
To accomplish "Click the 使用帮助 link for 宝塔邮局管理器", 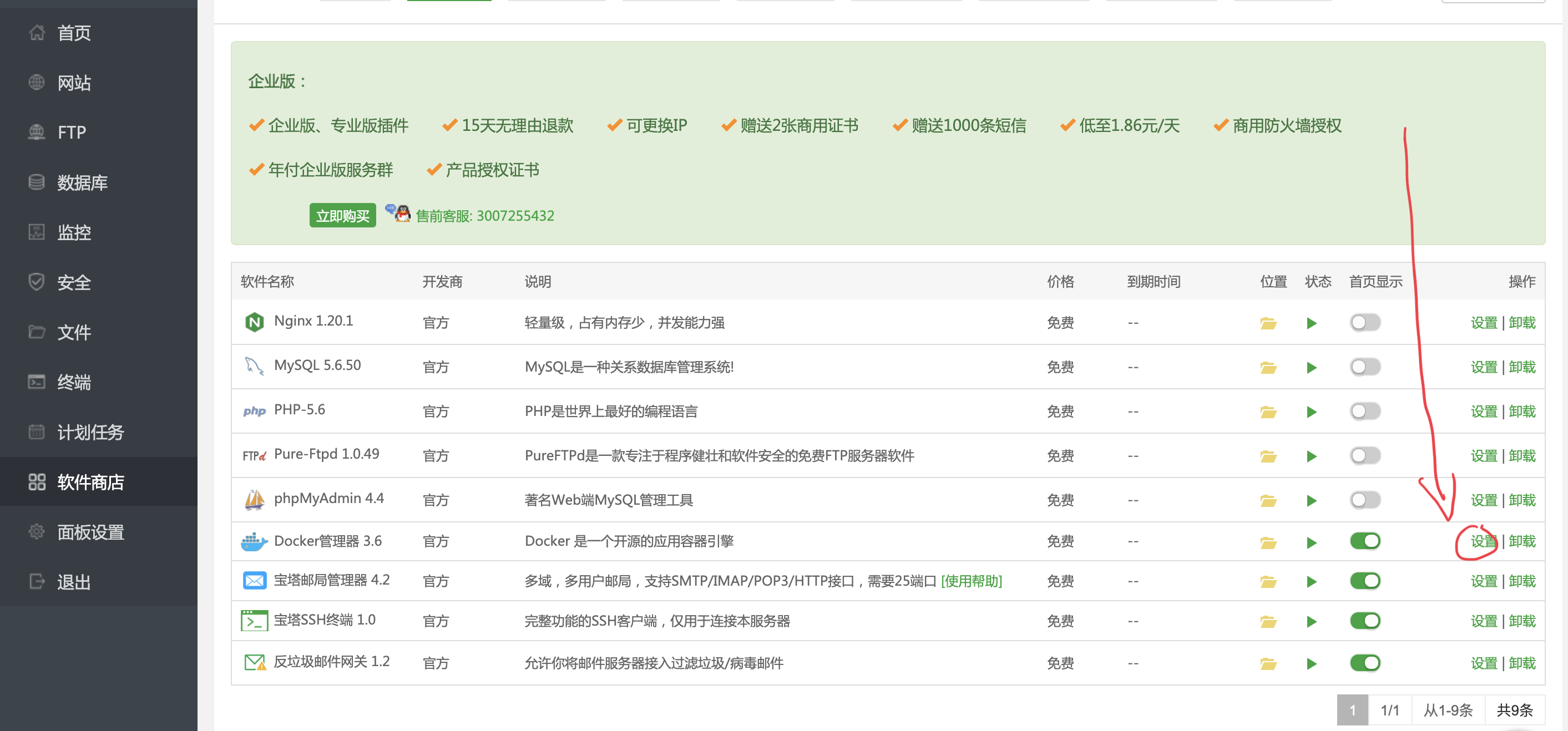I will (x=971, y=581).
